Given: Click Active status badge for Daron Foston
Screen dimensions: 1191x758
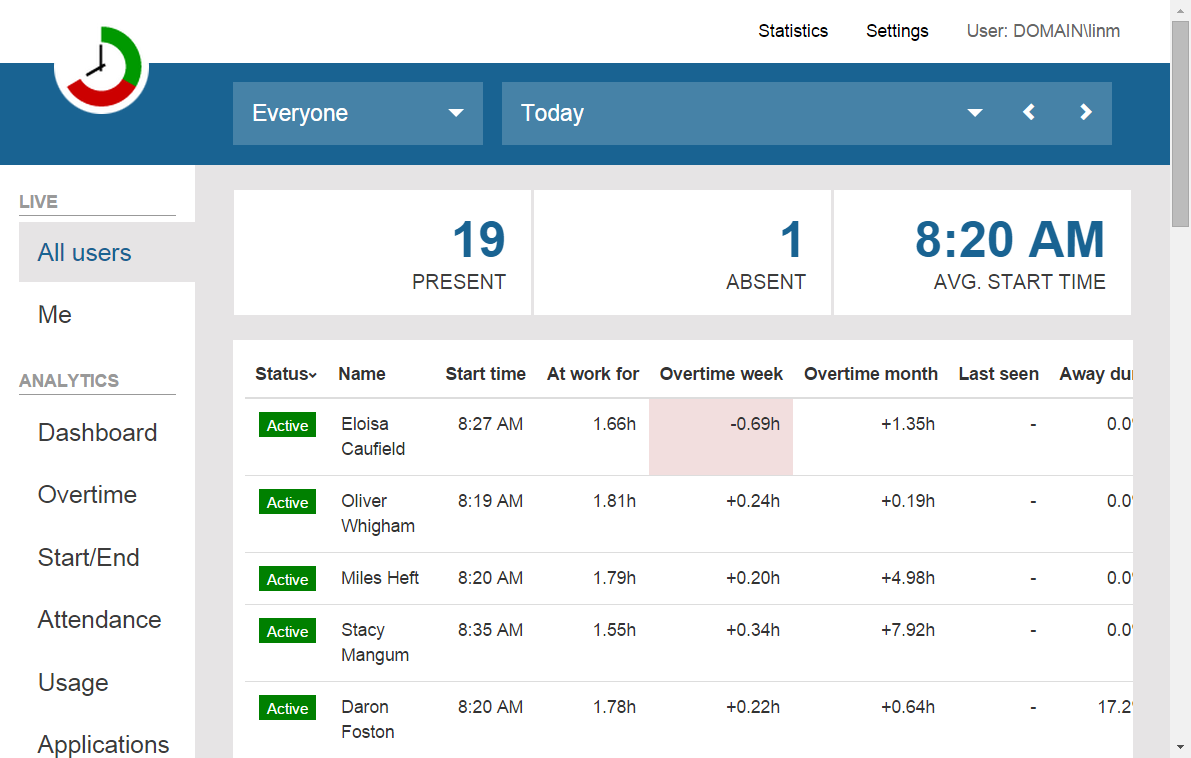Looking at the screenshot, I should pos(287,708).
